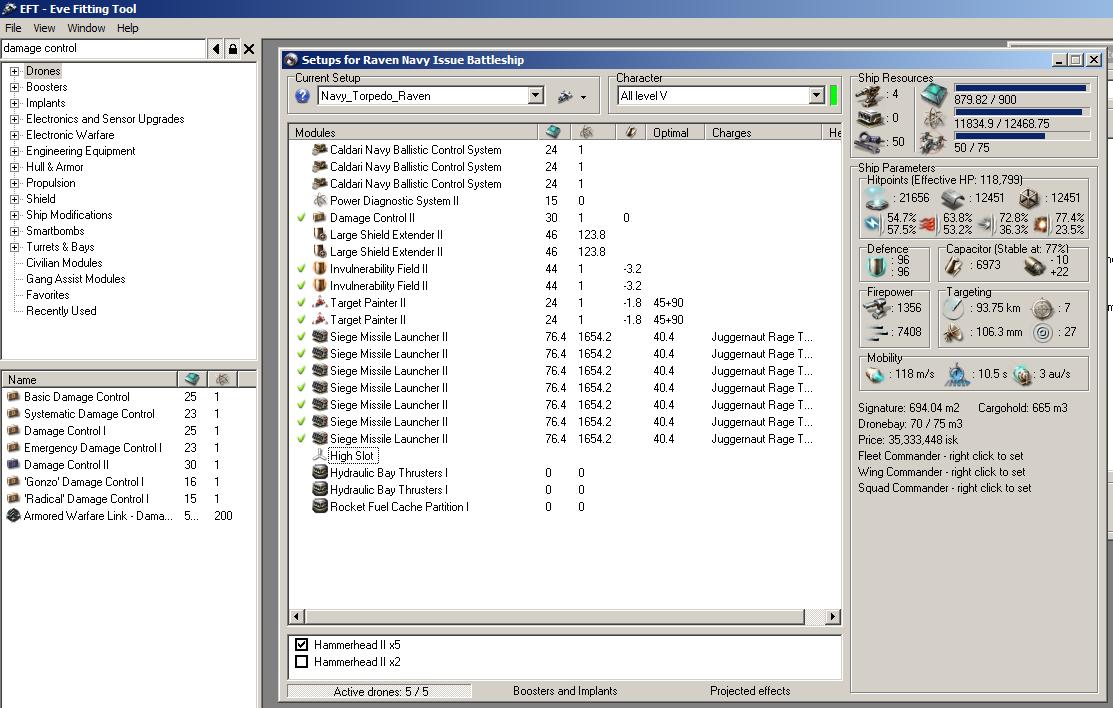Open the View menu

44,28
